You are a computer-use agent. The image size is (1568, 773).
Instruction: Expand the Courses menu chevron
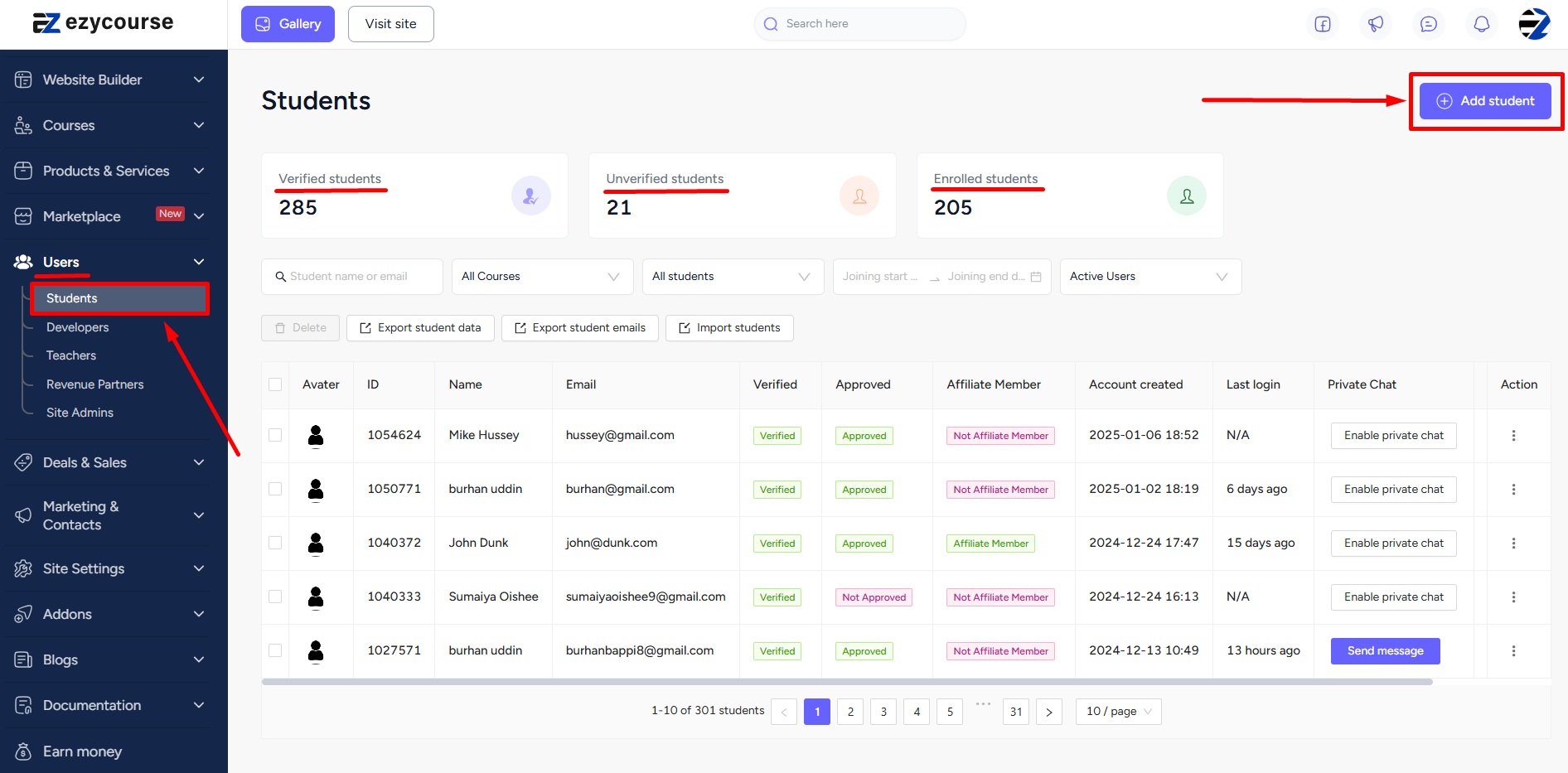point(199,125)
